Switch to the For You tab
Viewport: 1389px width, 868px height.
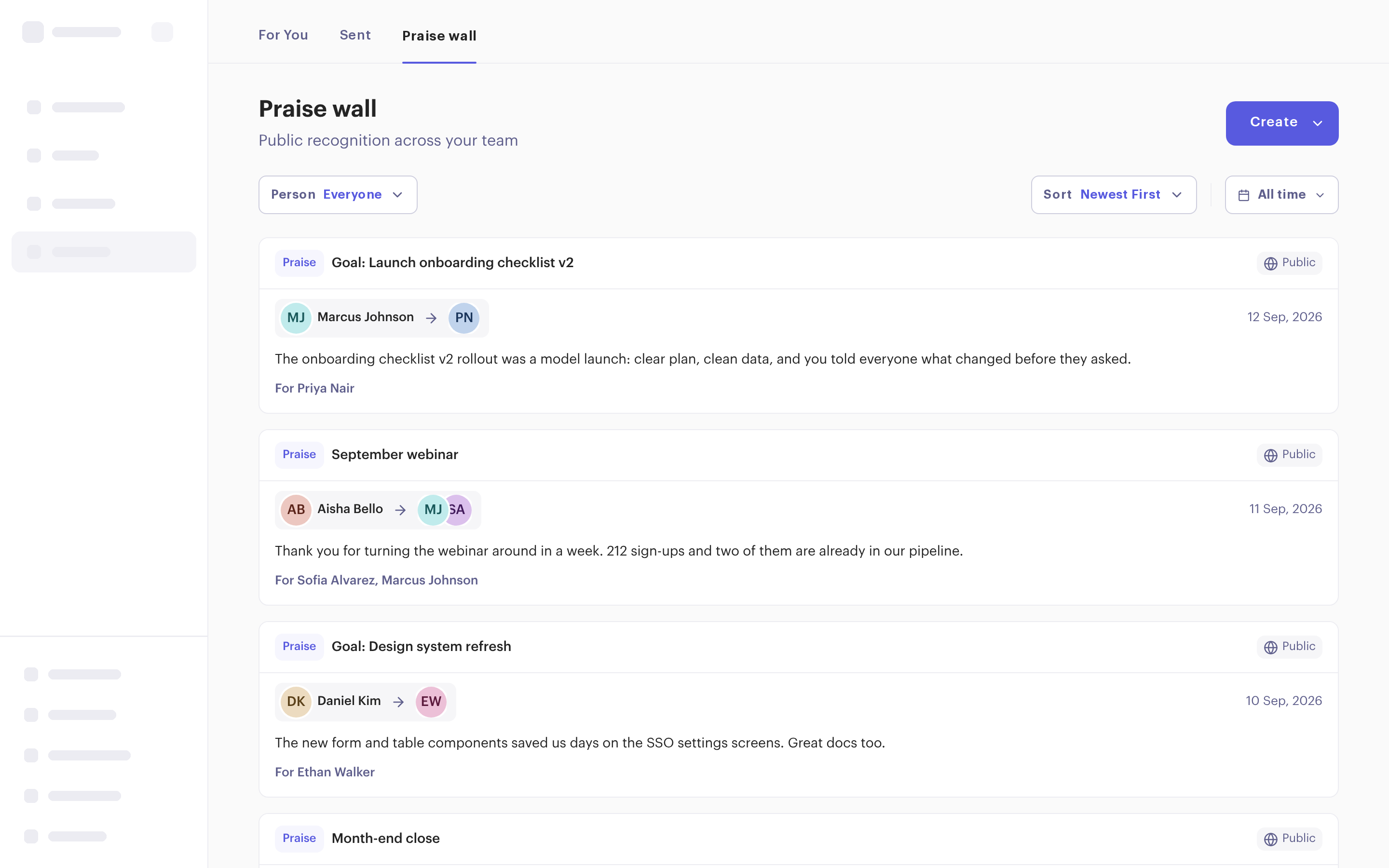pyautogui.click(x=283, y=35)
